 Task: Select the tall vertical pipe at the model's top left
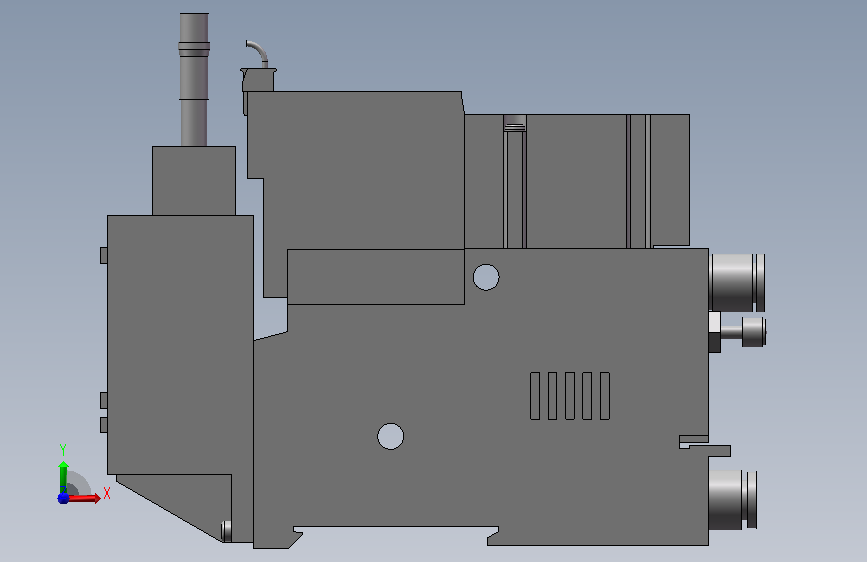click(x=194, y=80)
